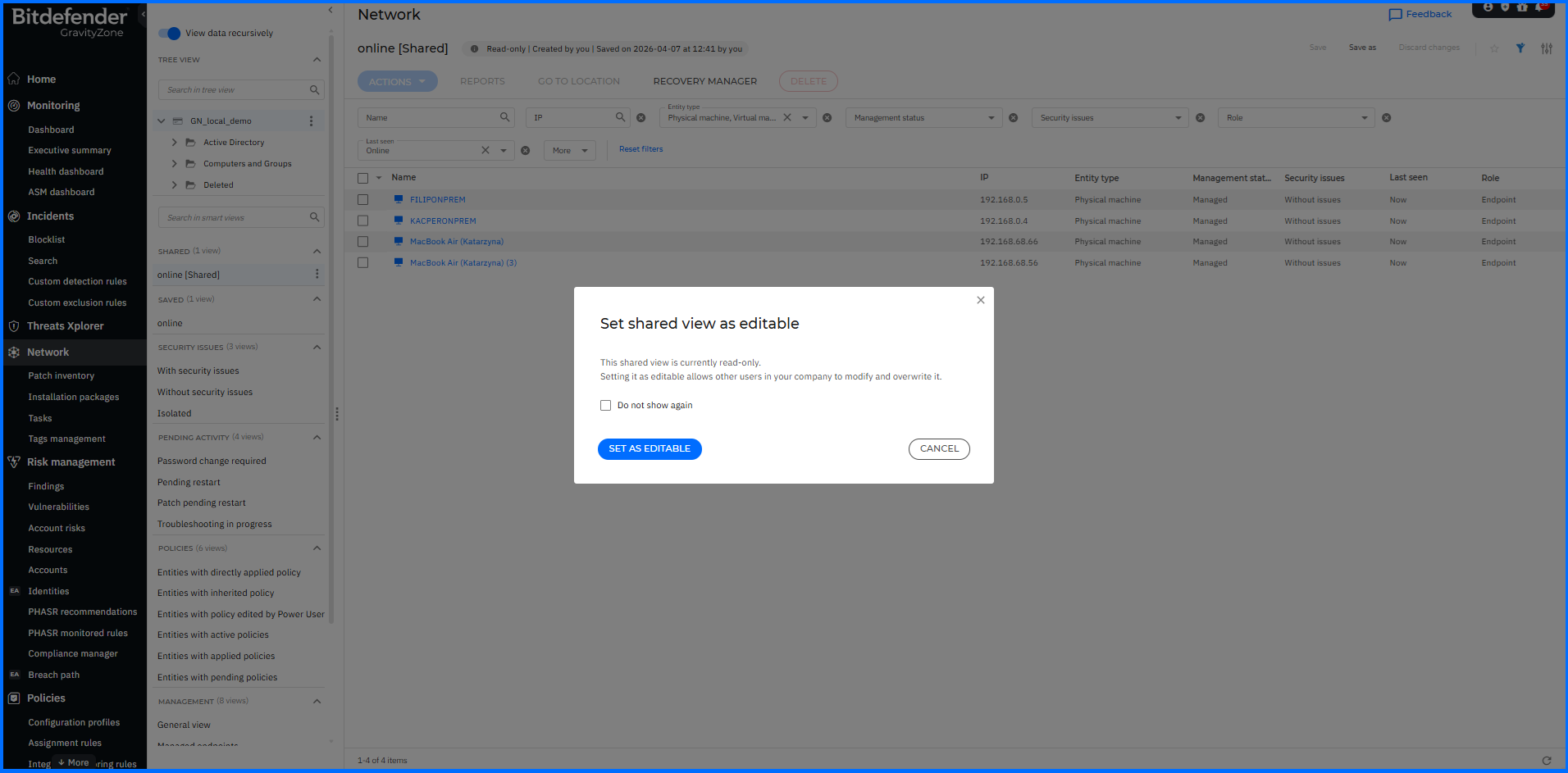This screenshot has width=1568, height=773.
Task: Select the FILIPONPREM row checkbox
Action: click(362, 200)
